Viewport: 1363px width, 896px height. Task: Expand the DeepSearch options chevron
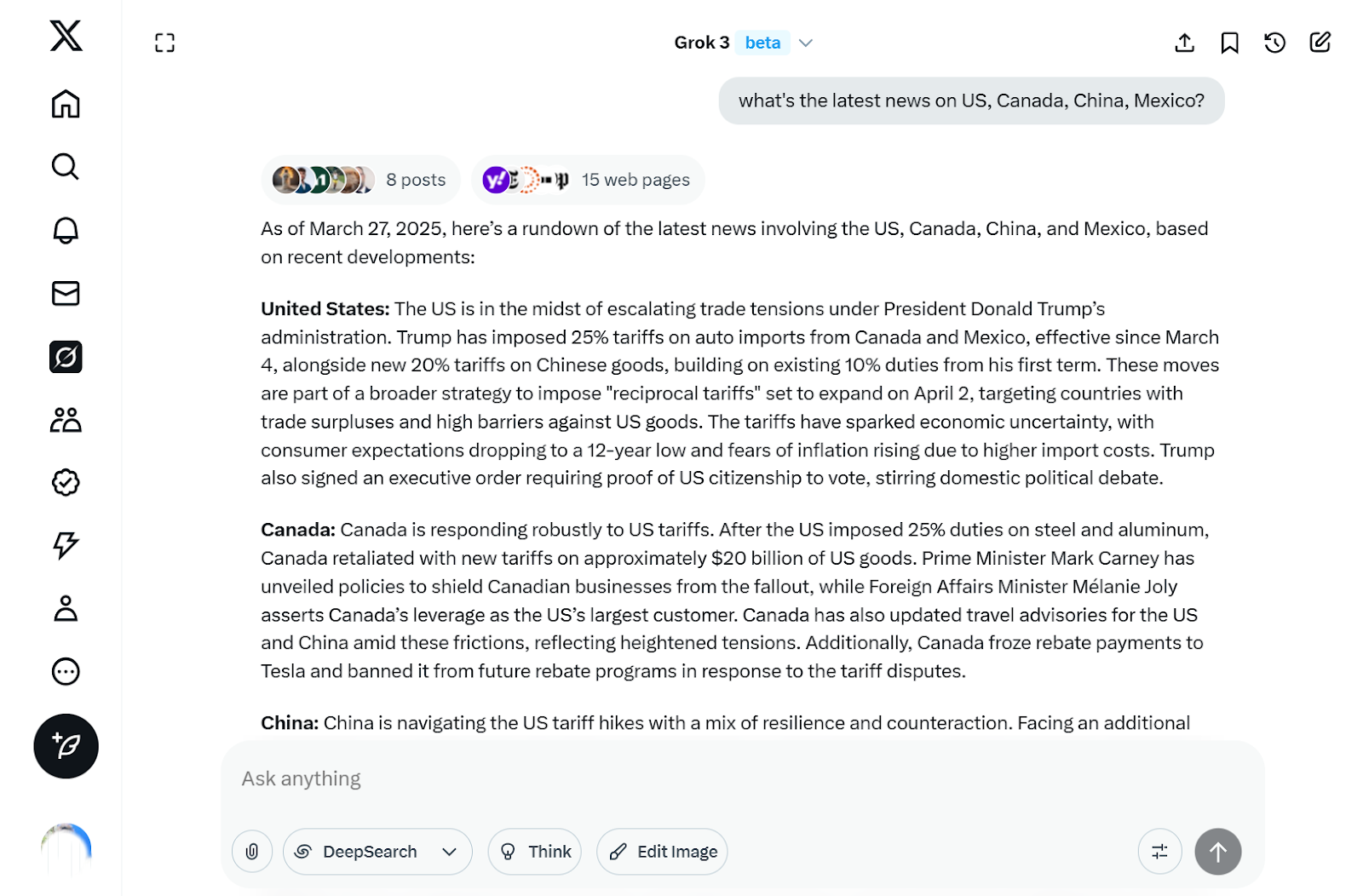451,851
